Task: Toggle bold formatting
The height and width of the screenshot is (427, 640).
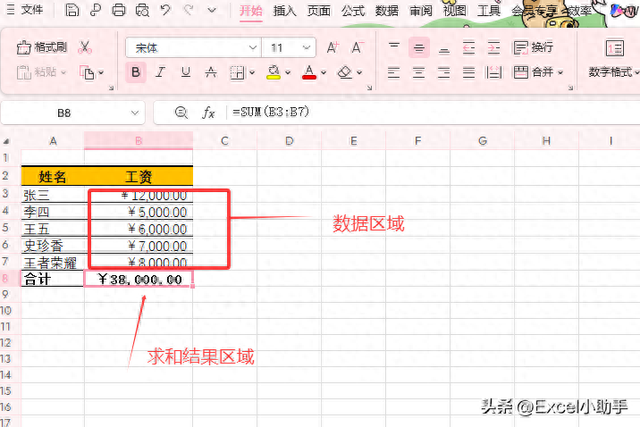Action: click(136, 73)
